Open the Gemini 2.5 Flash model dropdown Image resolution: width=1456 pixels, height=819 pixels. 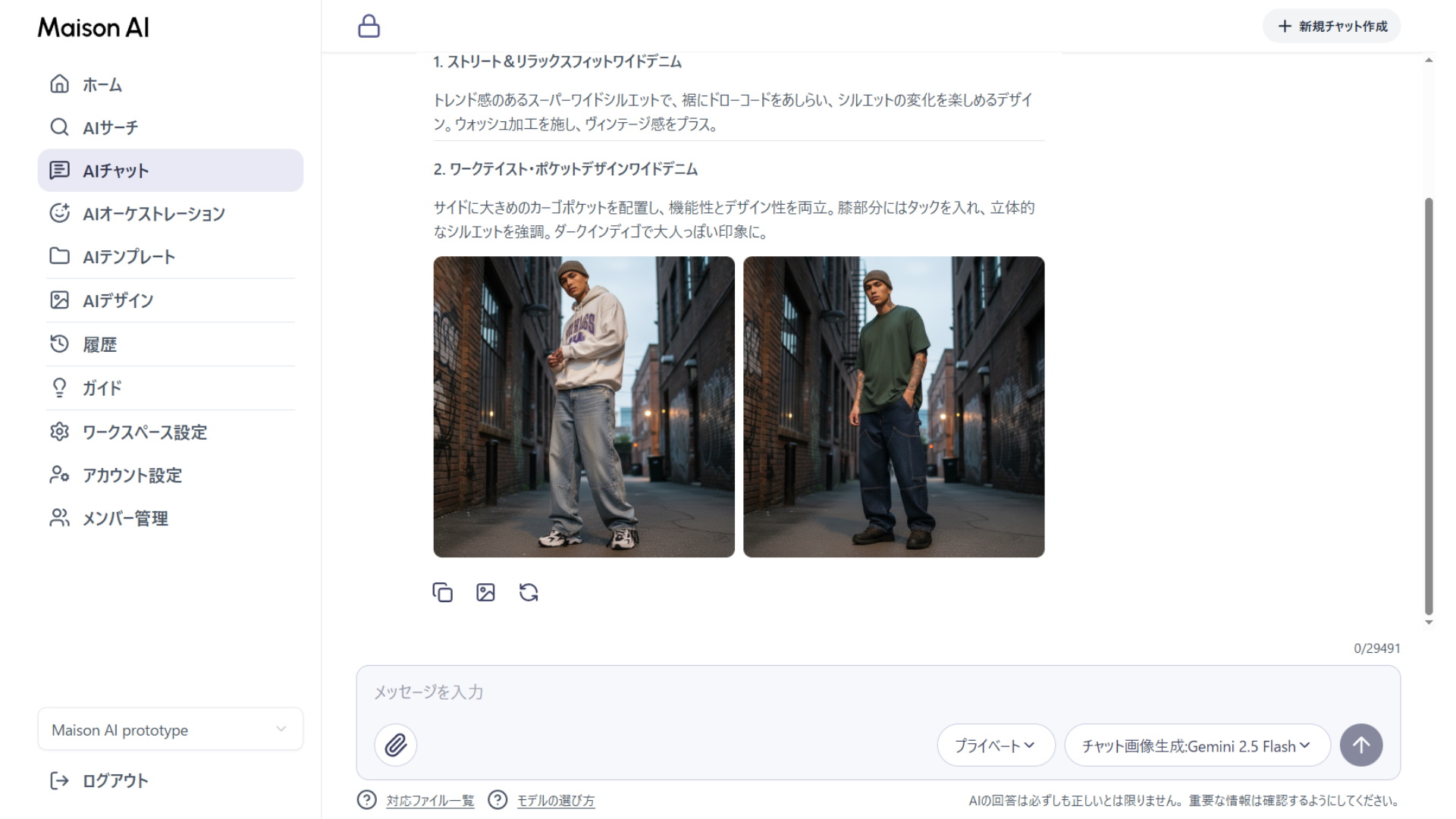(x=1196, y=745)
